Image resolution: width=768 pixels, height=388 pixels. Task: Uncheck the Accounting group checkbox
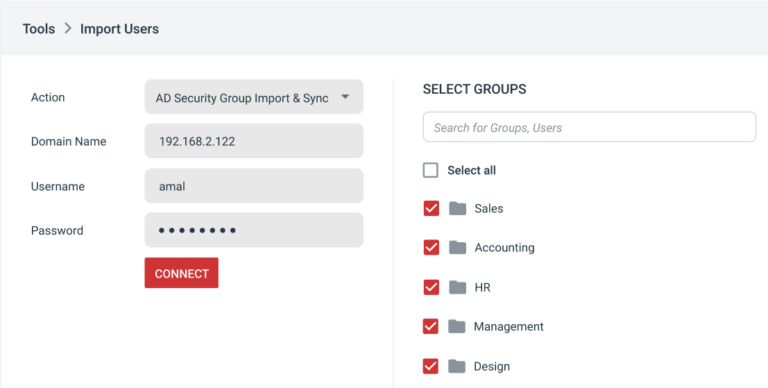coord(431,247)
